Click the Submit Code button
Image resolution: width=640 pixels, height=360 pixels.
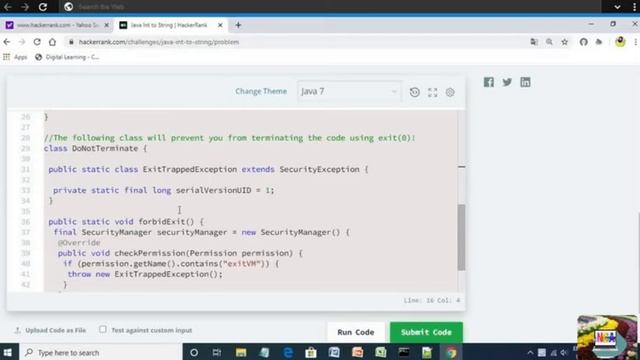click(426, 332)
